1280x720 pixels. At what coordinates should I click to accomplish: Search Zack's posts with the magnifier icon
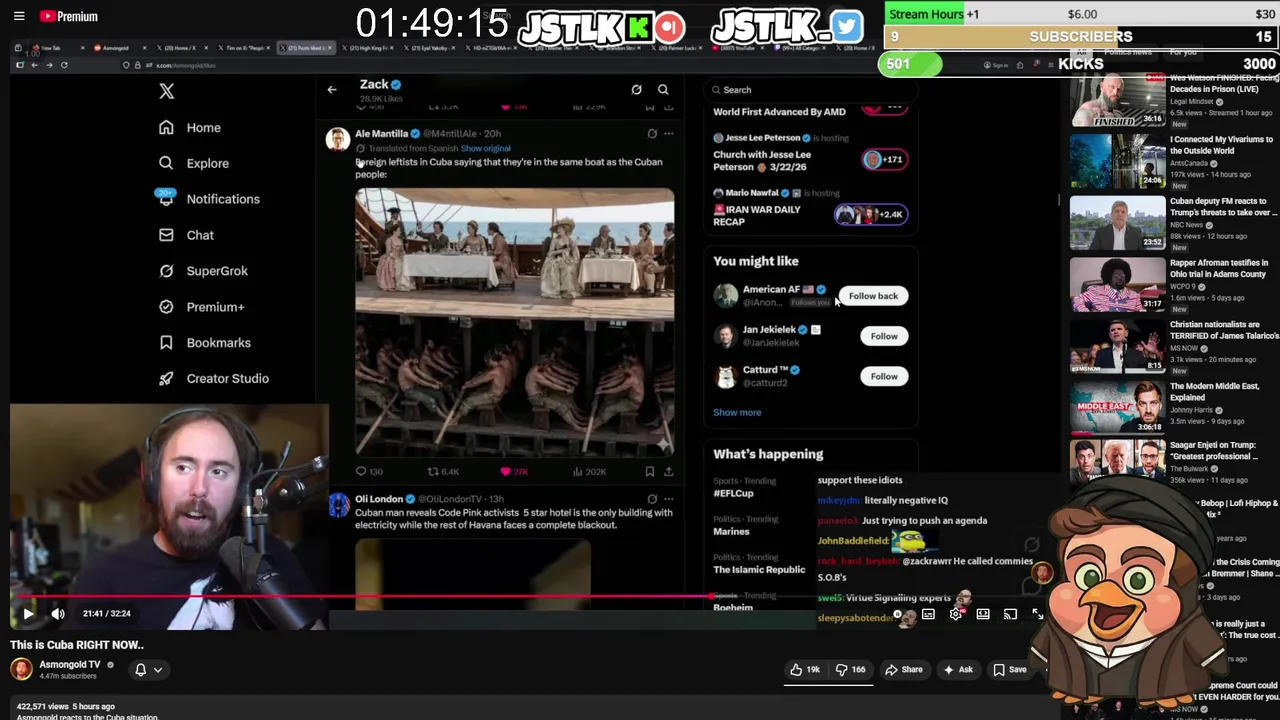pos(663,90)
